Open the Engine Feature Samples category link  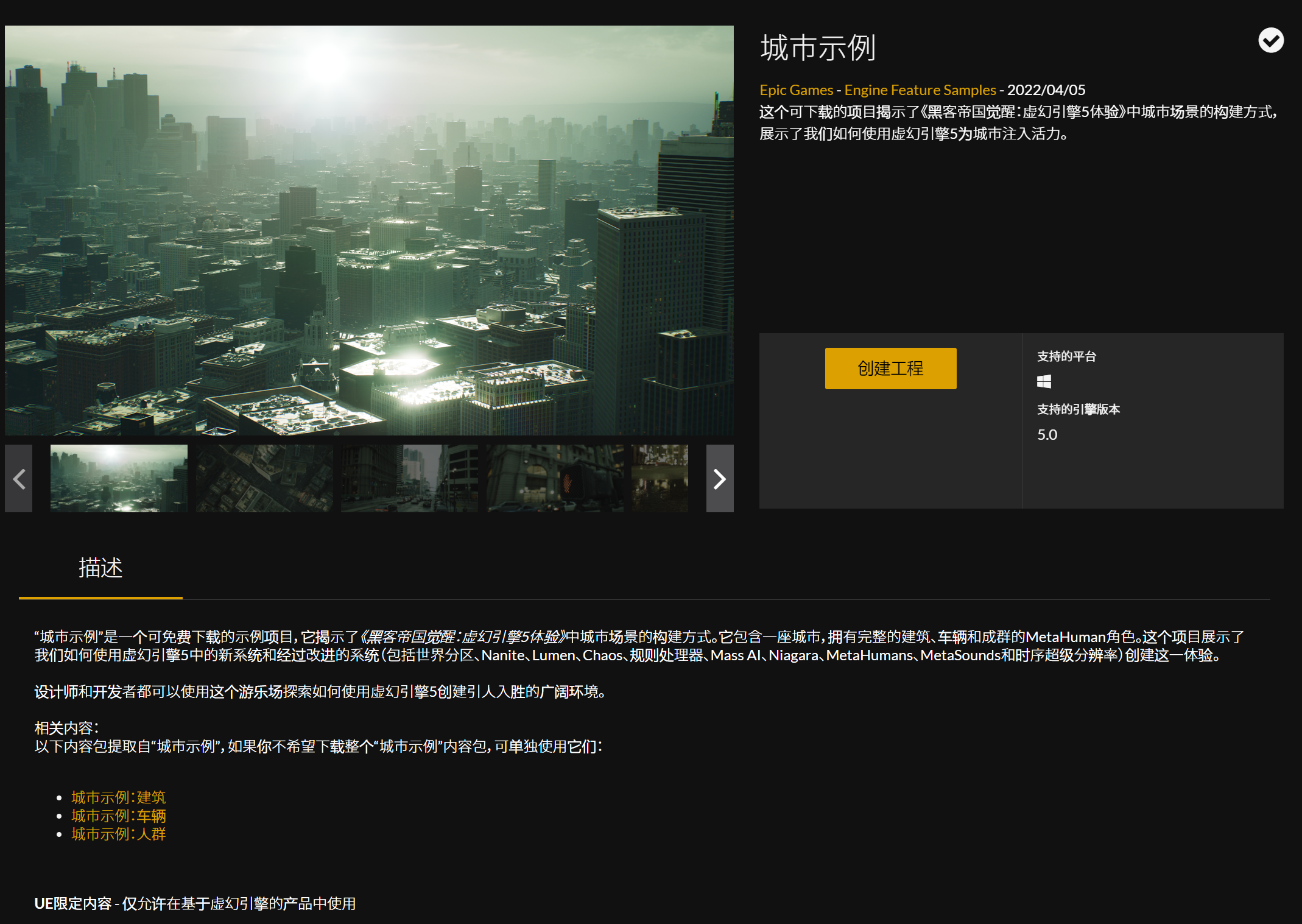[920, 90]
